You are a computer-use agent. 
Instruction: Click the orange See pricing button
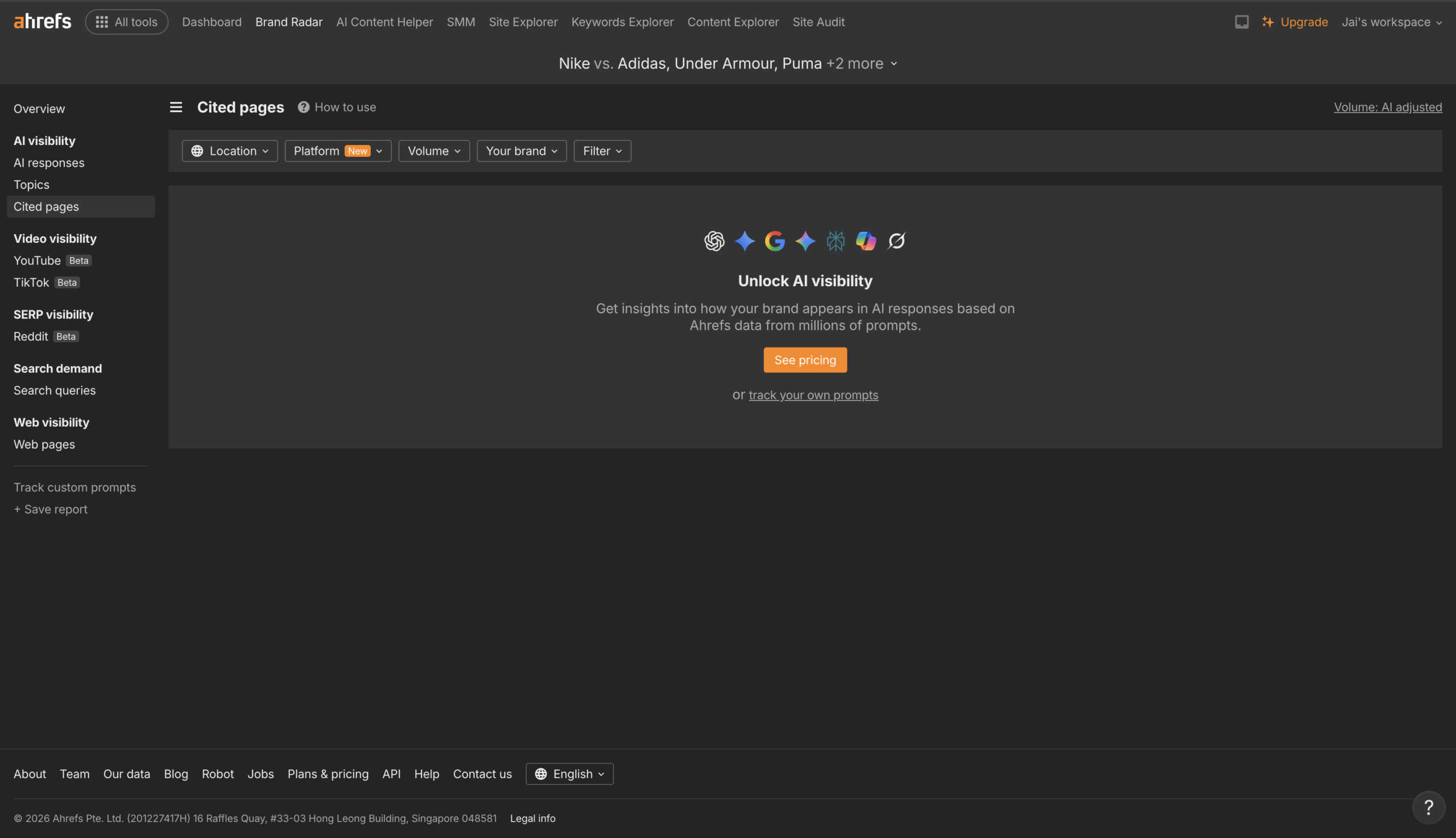(805, 360)
